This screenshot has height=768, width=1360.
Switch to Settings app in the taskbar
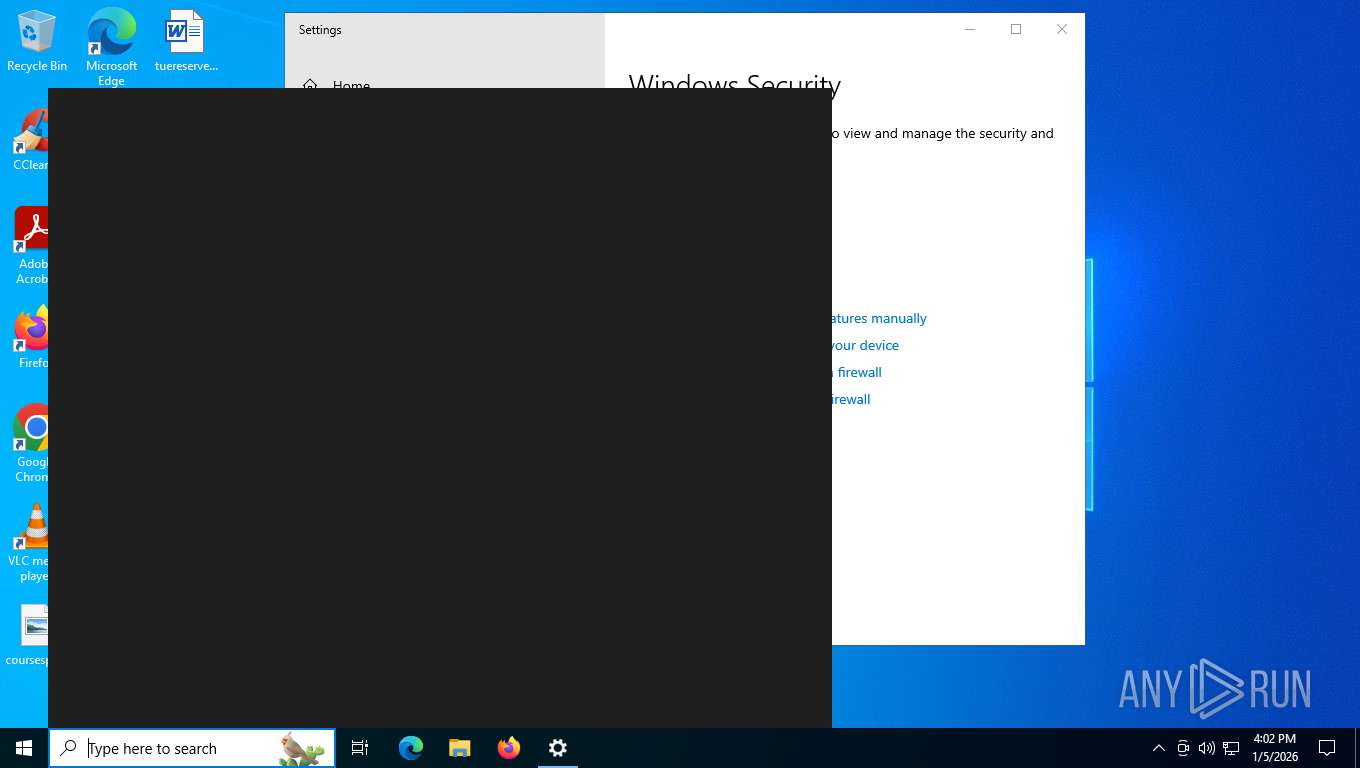click(x=558, y=748)
